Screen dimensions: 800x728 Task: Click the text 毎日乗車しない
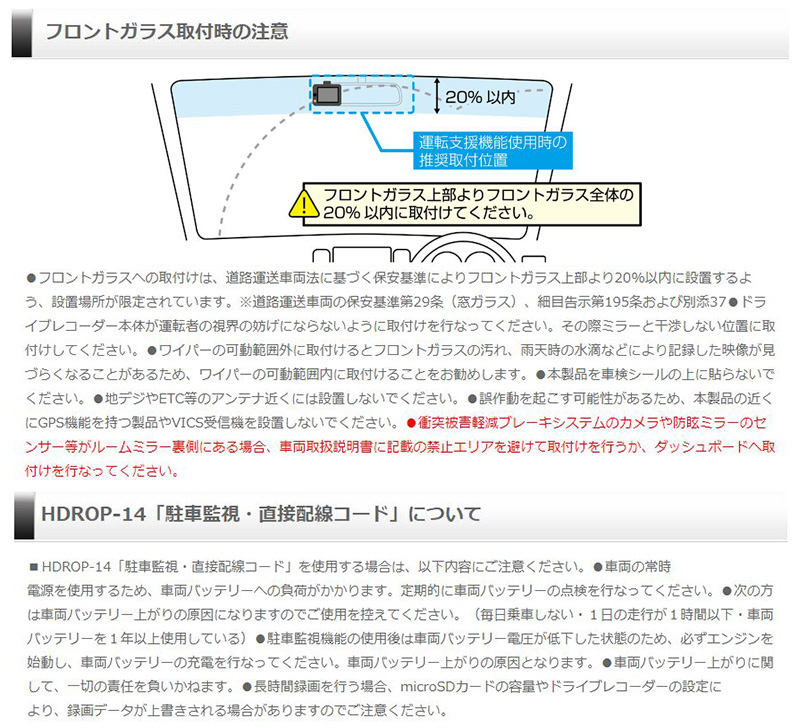pos(527,615)
